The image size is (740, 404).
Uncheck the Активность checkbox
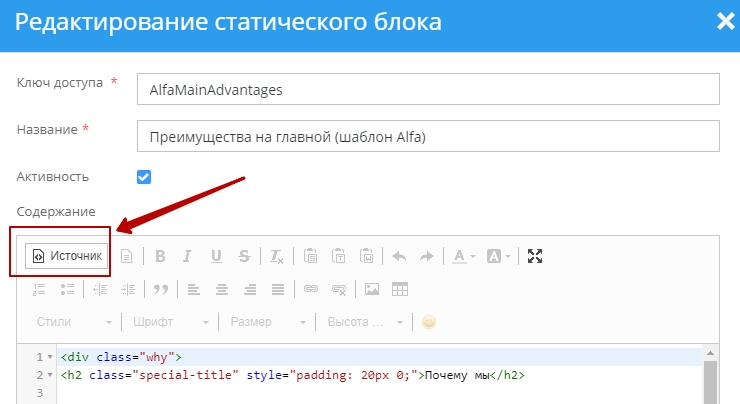(x=144, y=177)
